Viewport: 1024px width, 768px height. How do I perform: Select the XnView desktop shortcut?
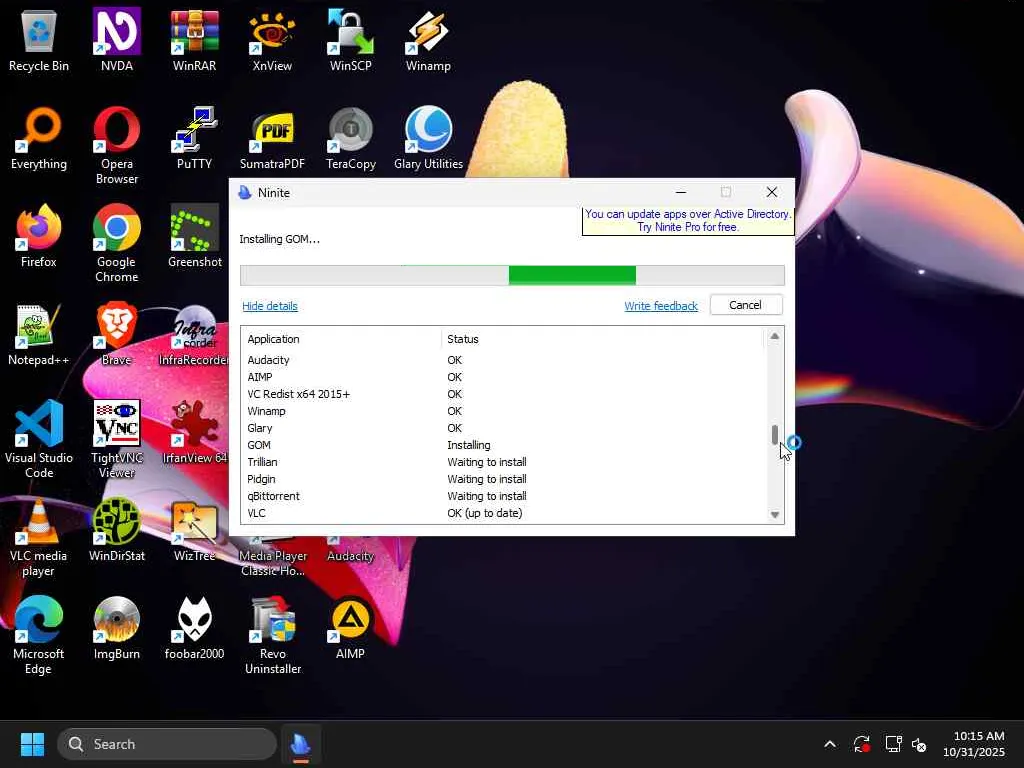(x=272, y=40)
